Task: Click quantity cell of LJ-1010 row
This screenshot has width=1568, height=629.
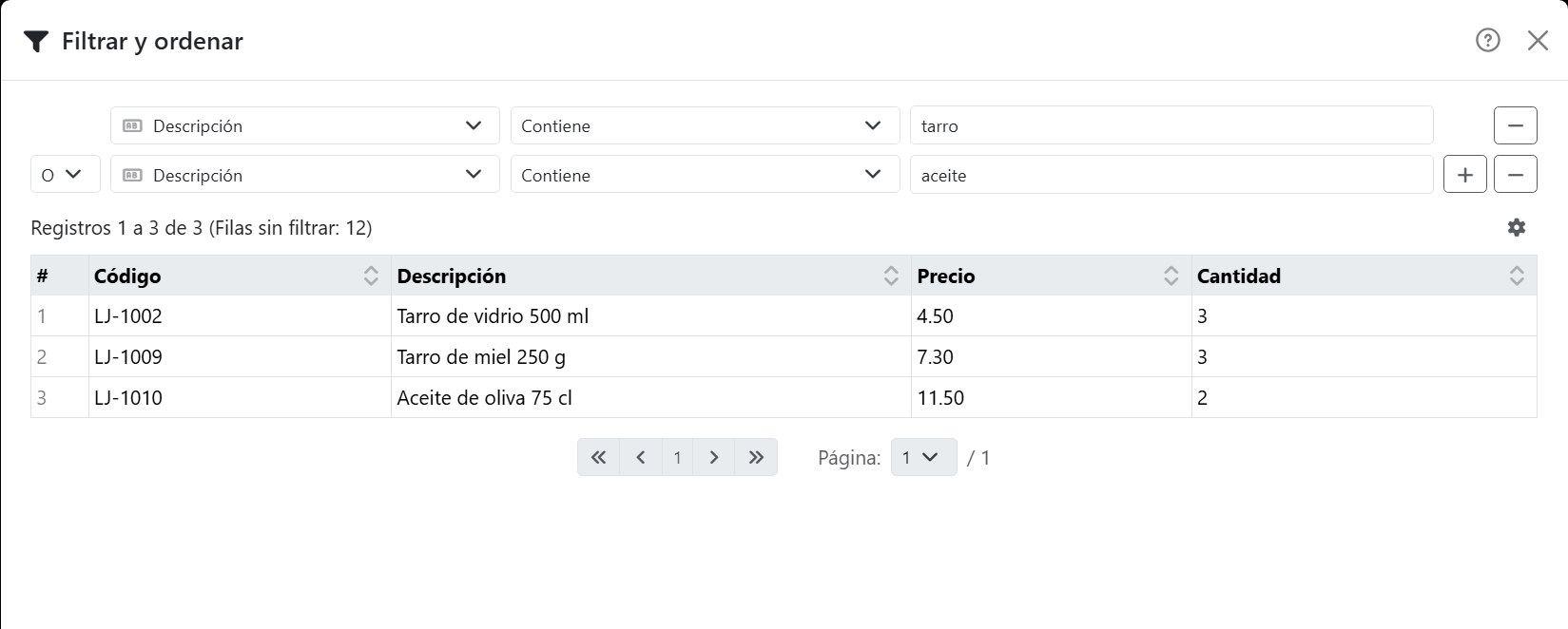Action: (x=1364, y=398)
